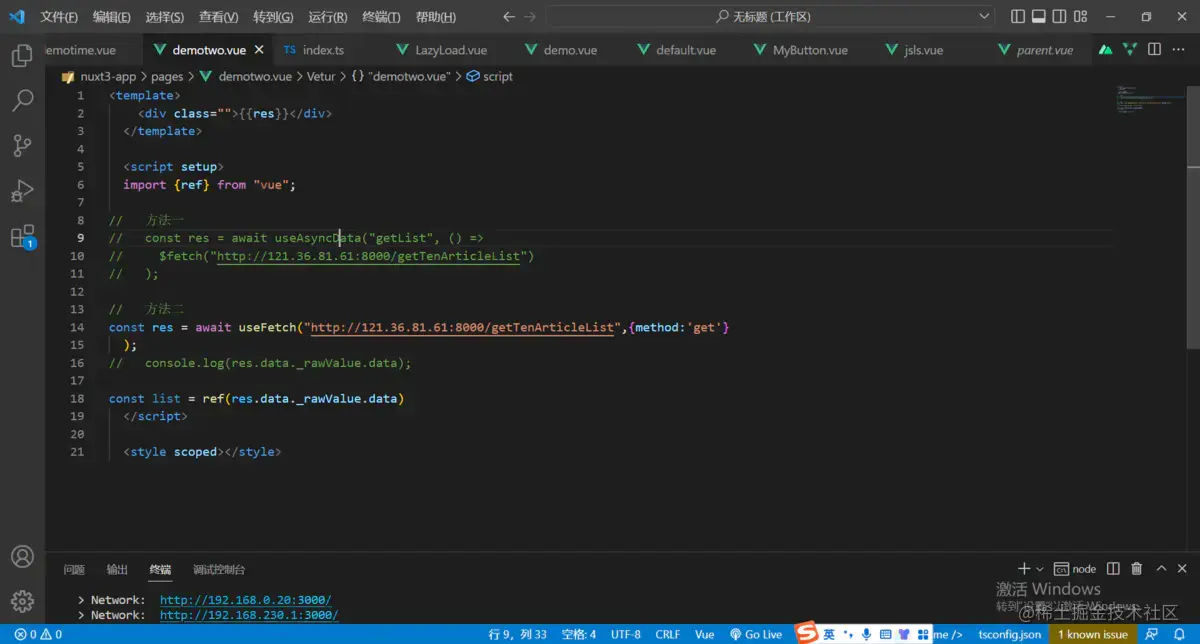Toggle the bottom panel visibility
Viewport: 1200px width, 644px height.
pos(1039,17)
